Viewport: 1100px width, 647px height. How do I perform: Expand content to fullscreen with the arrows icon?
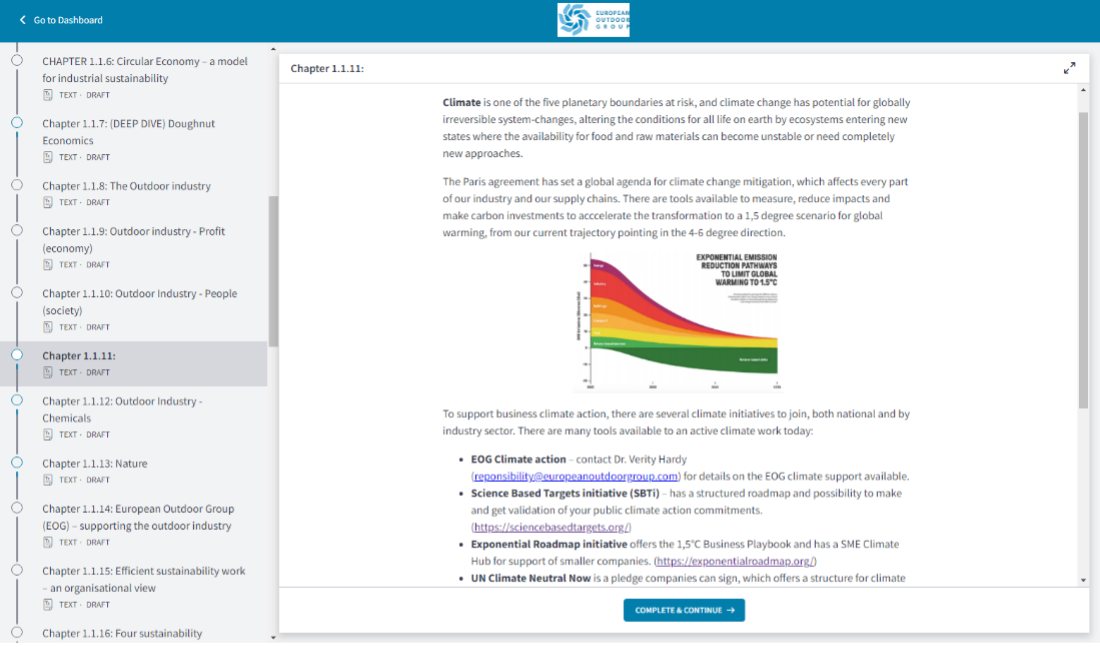[1069, 68]
